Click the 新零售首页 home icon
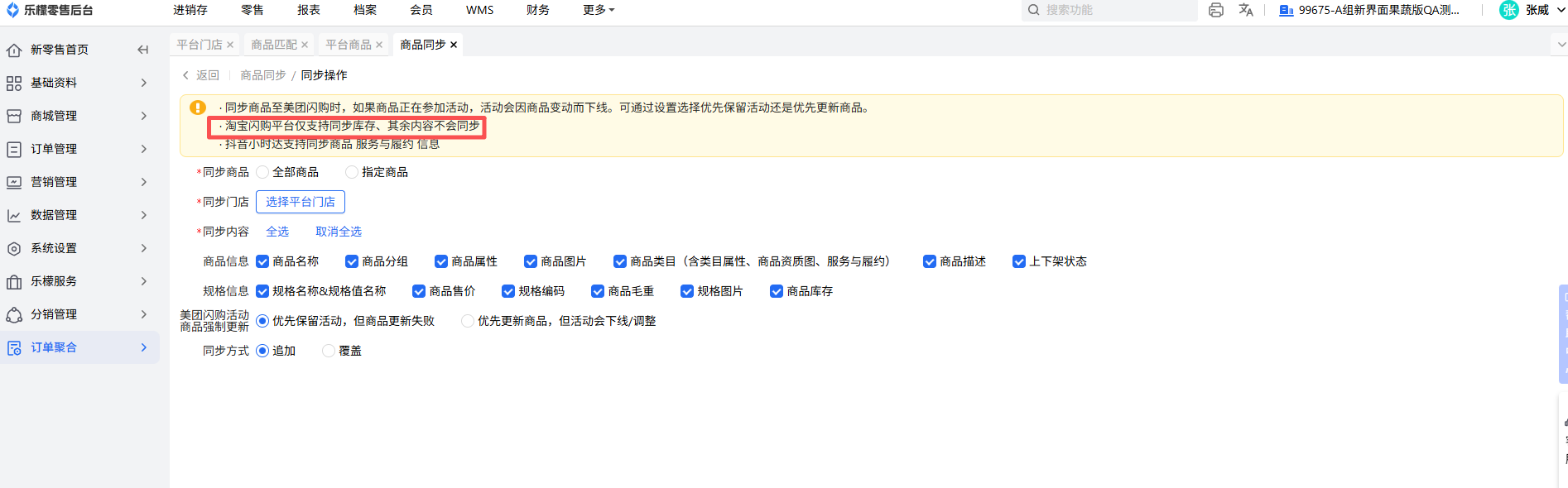The image size is (1568, 488). [x=14, y=50]
